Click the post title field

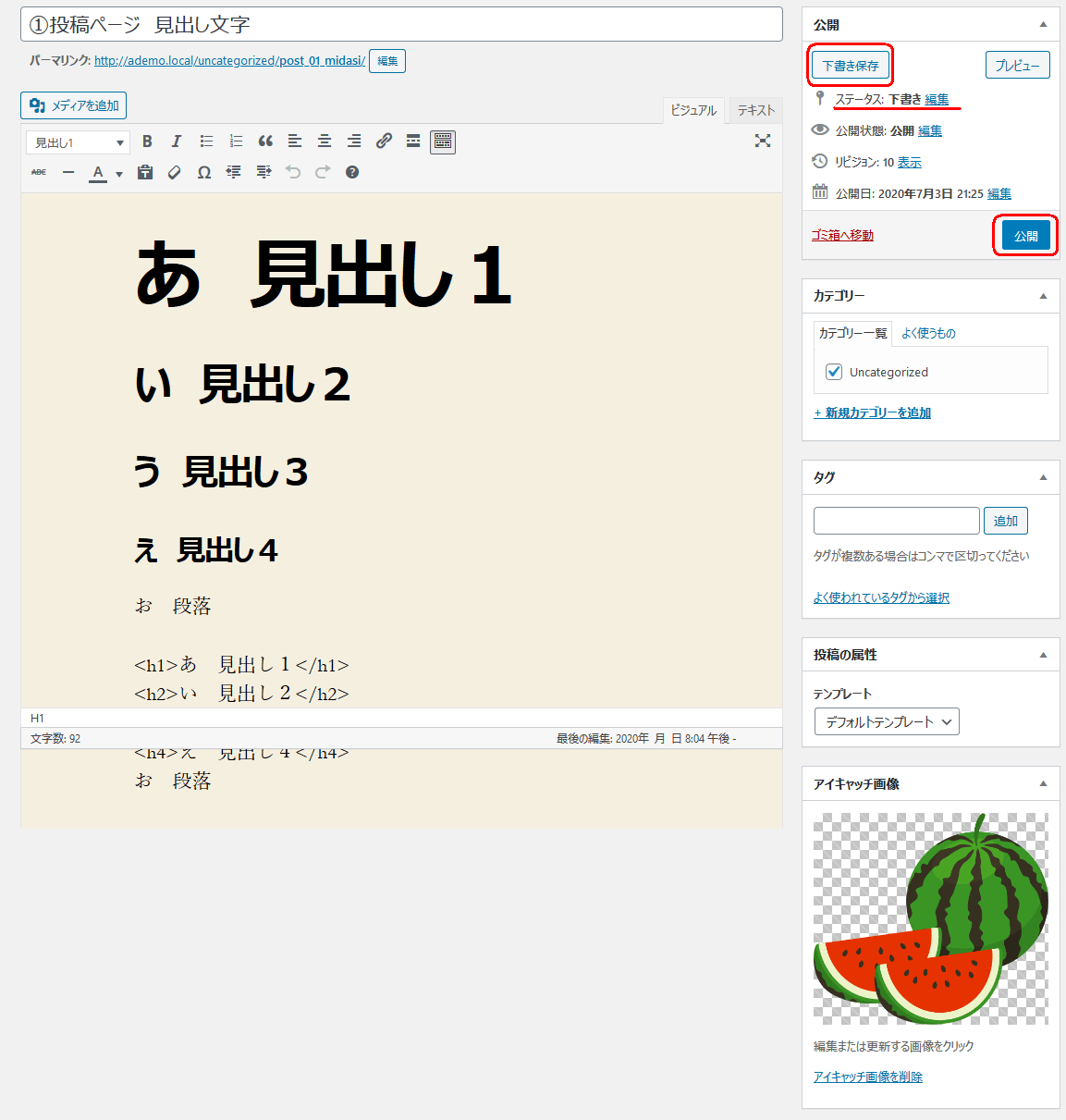coord(401,25)
